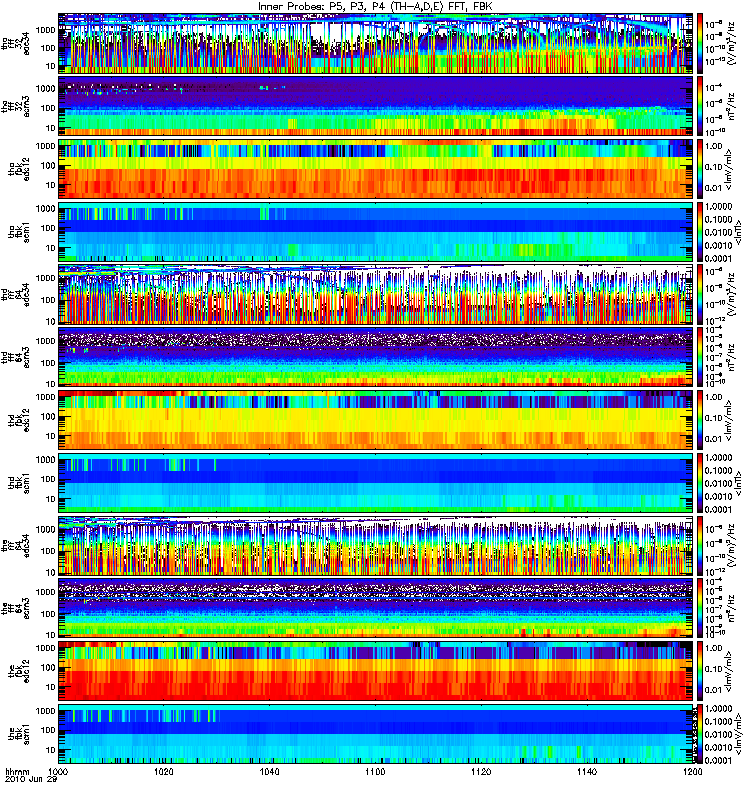Click color bar beside thd fbk scm1 panel

coord(700,483)
